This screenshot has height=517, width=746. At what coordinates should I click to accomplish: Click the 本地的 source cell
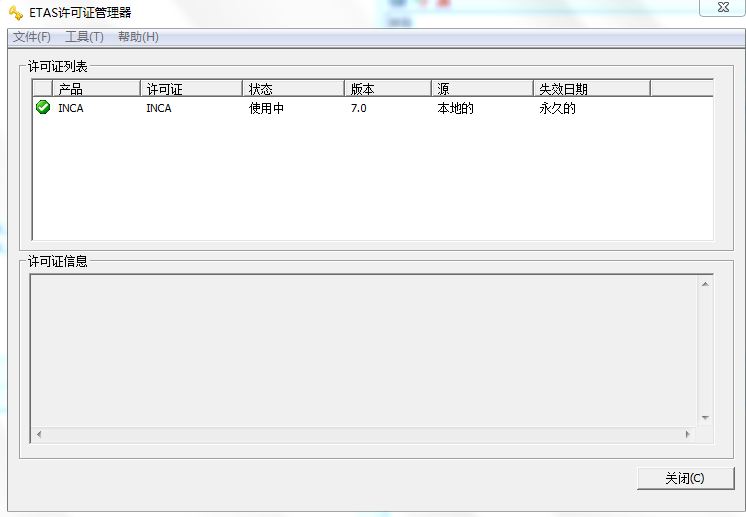455,108
